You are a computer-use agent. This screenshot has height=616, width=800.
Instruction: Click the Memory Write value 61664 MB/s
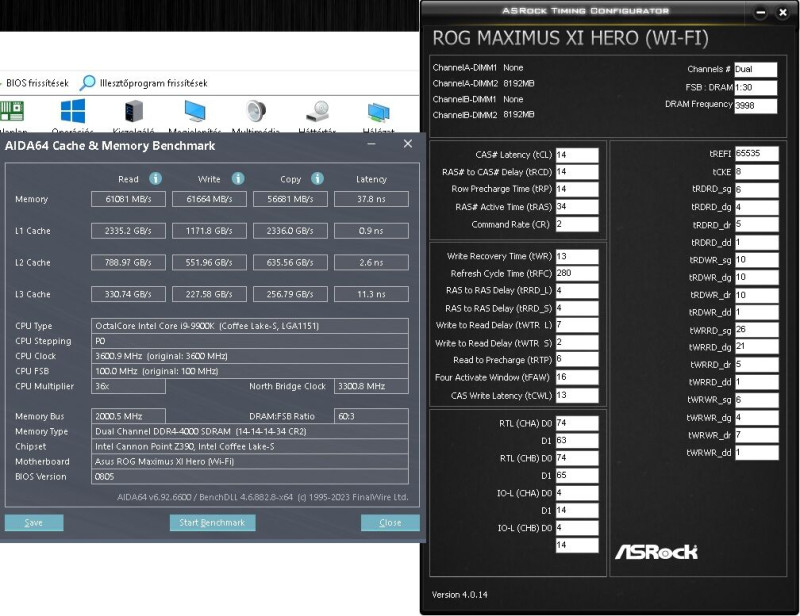pos(209,199)
